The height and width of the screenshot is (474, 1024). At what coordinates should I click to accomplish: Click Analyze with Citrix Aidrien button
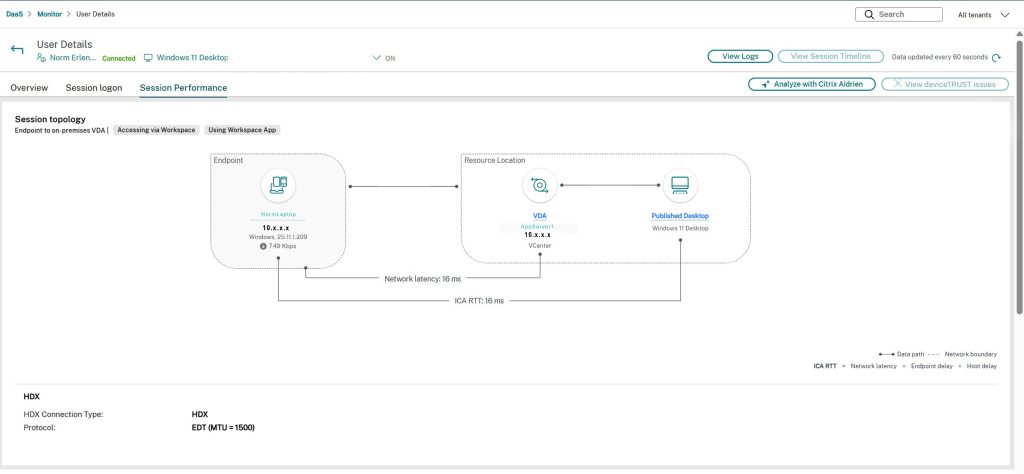(812, 84)
